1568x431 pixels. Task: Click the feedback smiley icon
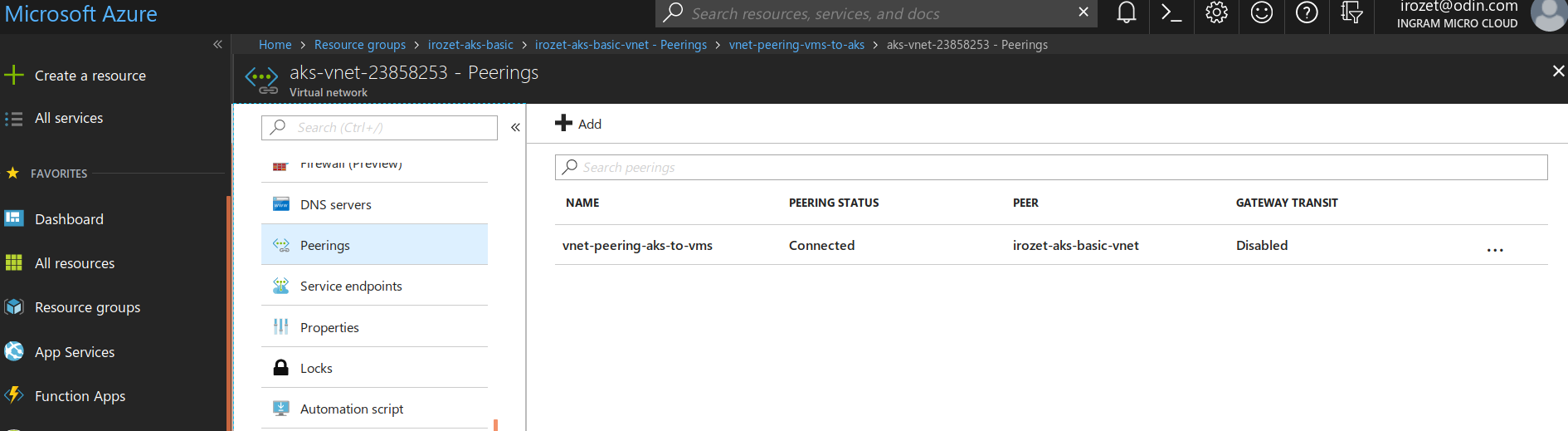(x=1261, y=12)
